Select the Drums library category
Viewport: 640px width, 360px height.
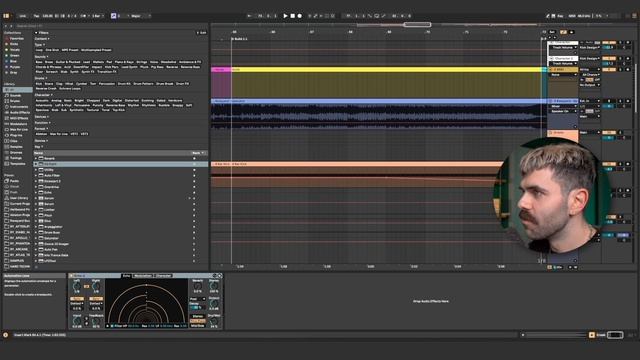coord(15,101)
